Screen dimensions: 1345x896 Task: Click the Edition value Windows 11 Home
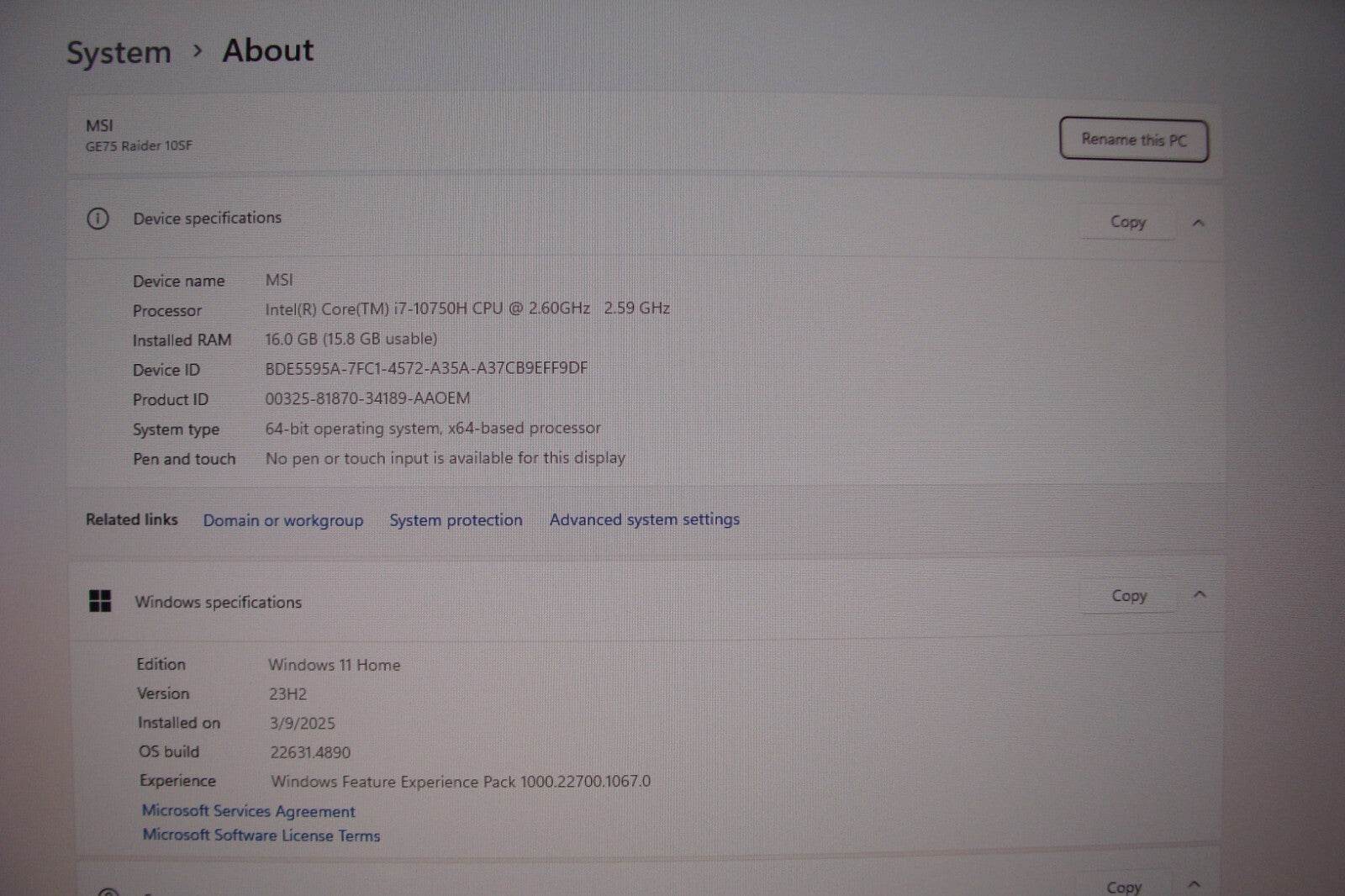tap(334, 664)
